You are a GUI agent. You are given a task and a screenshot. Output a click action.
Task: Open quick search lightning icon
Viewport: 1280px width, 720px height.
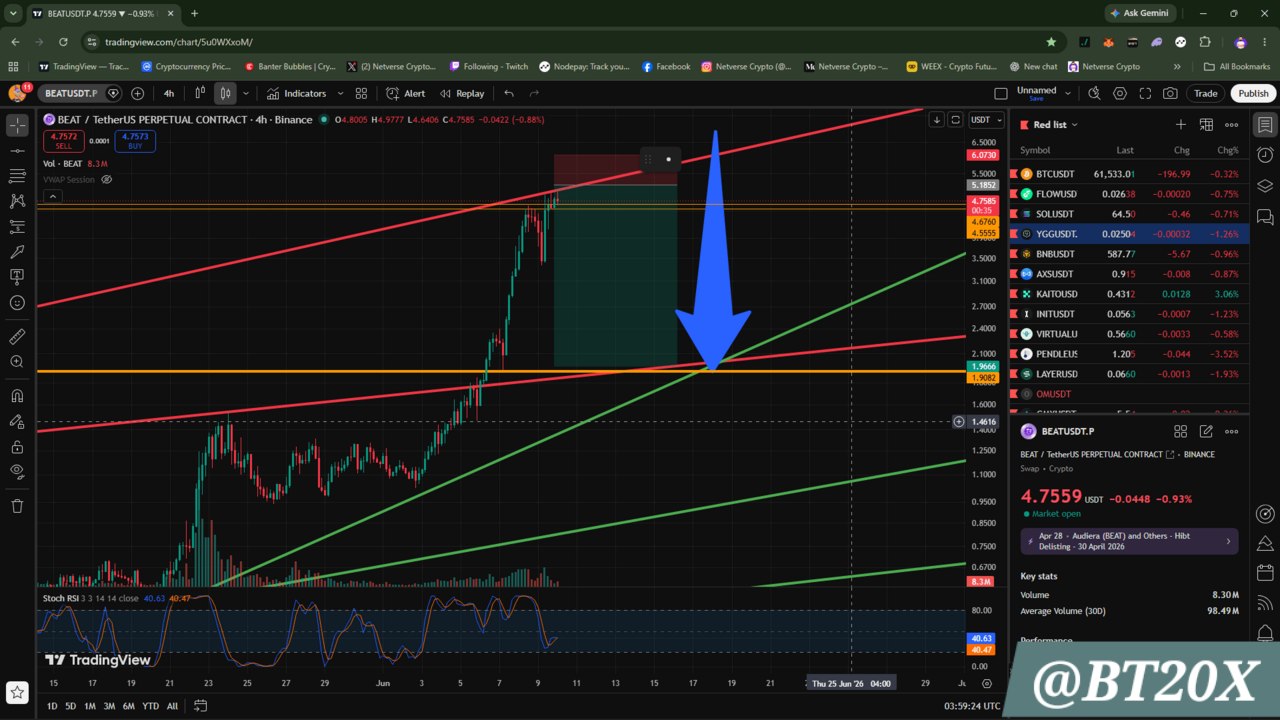(x=1094, y=93)
